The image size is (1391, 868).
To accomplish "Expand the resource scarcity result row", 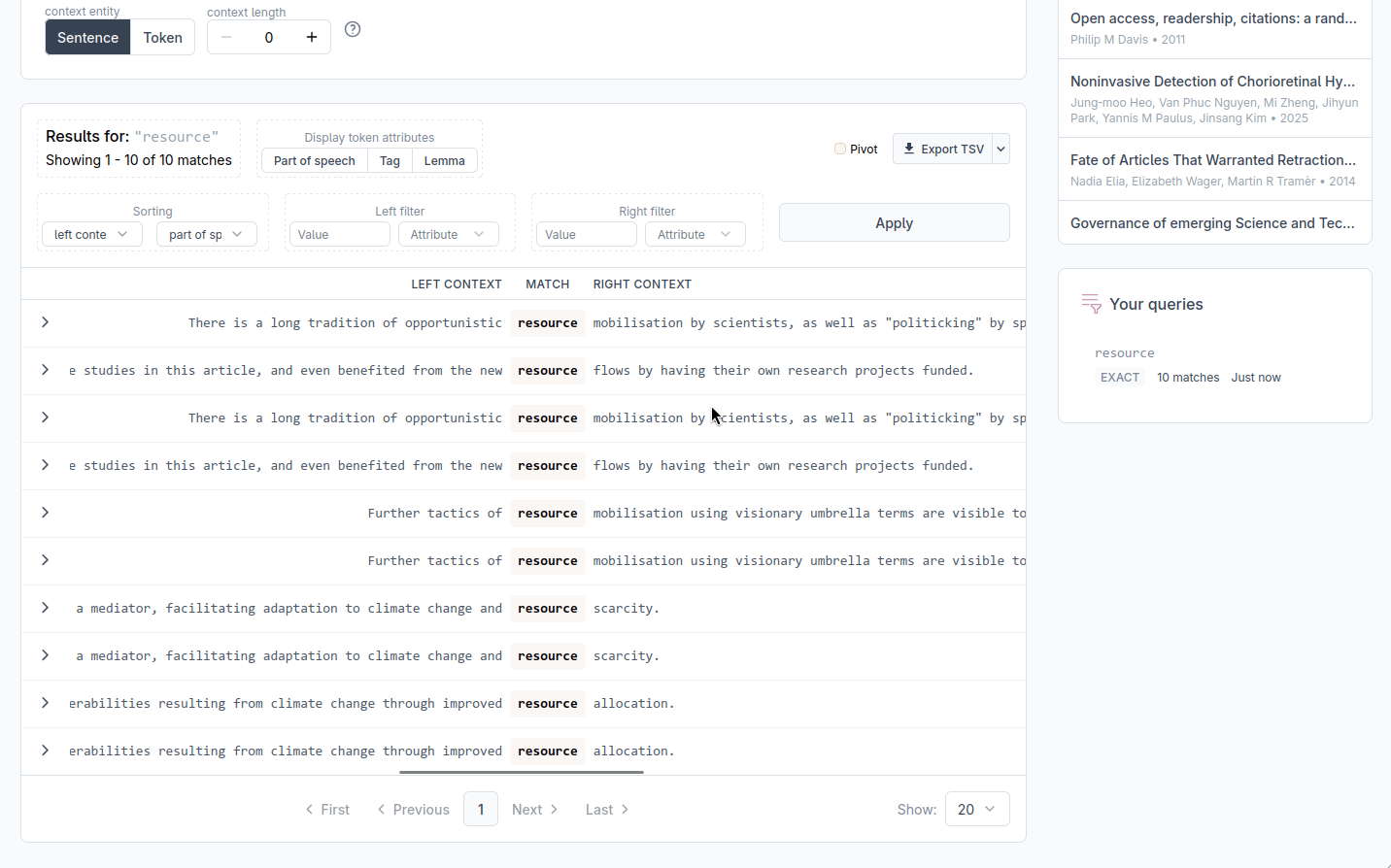I will [45, 608].
